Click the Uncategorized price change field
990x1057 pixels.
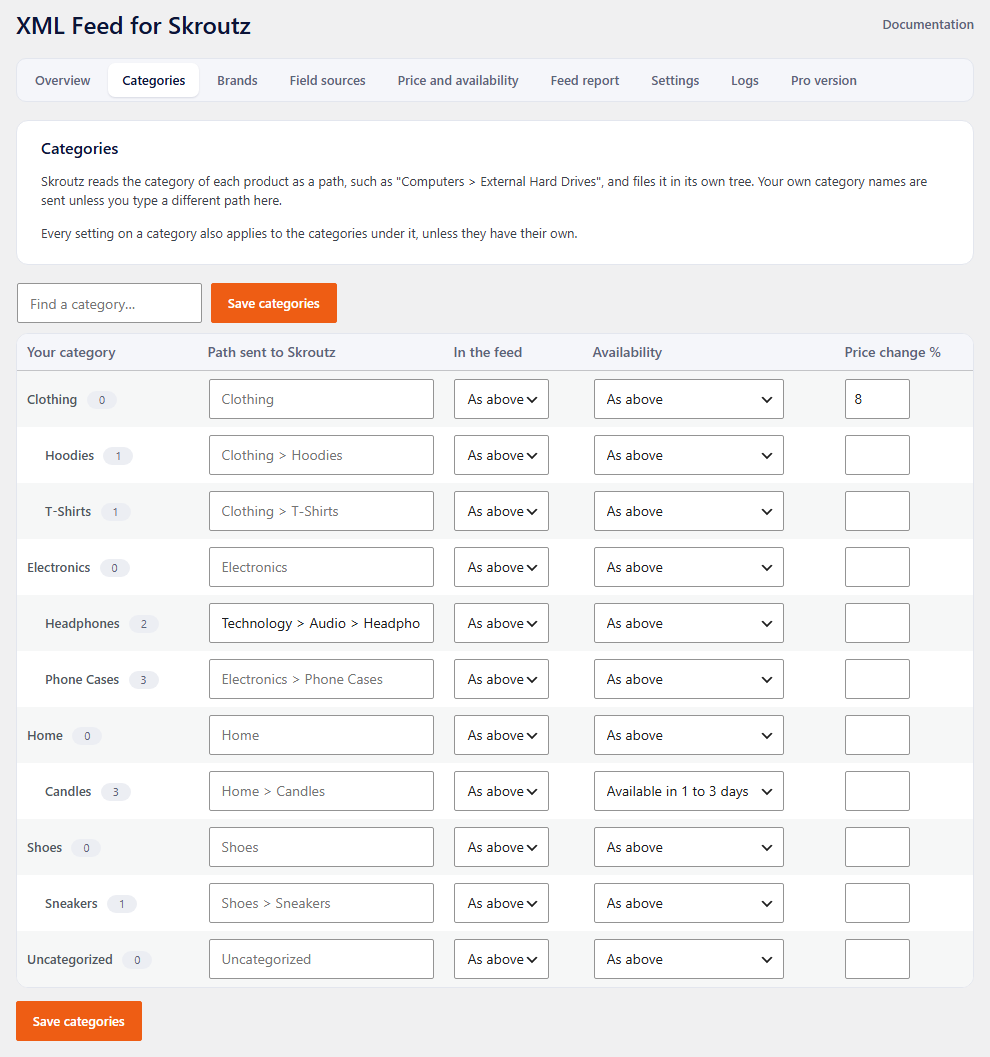[x=877, y=959]
